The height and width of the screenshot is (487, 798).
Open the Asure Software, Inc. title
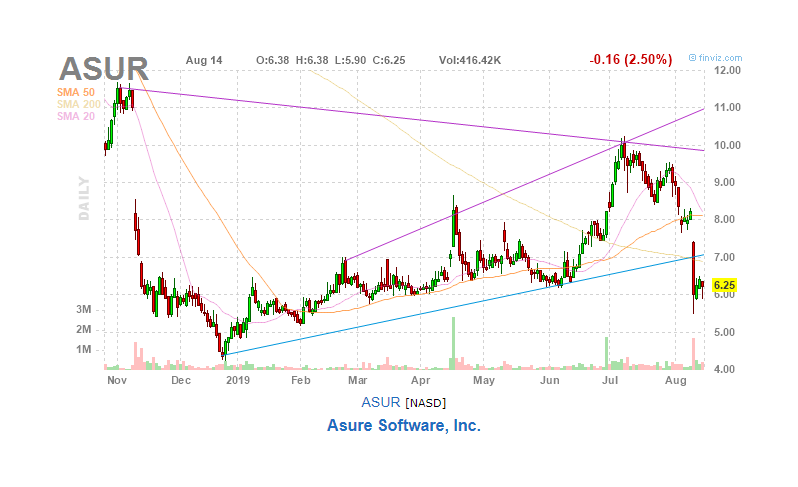(404, 425)
